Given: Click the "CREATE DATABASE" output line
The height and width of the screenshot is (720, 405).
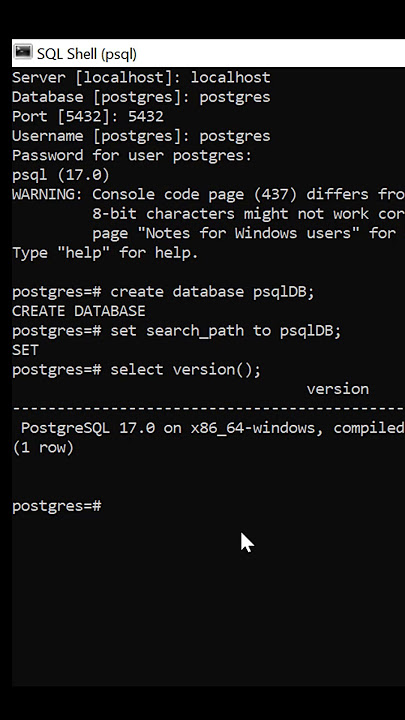Looking at the screenshot, I should (79, 311).
